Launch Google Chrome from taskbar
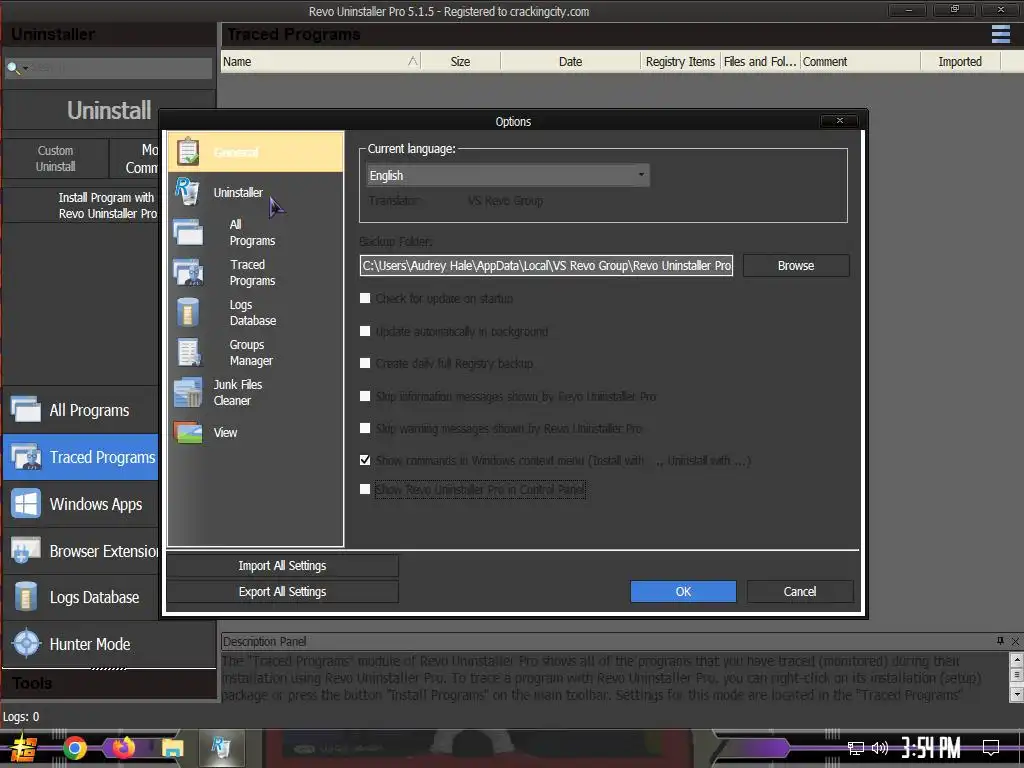This screenshot has width=1024, height=768. pyautogui.click(x=74, y=748)
